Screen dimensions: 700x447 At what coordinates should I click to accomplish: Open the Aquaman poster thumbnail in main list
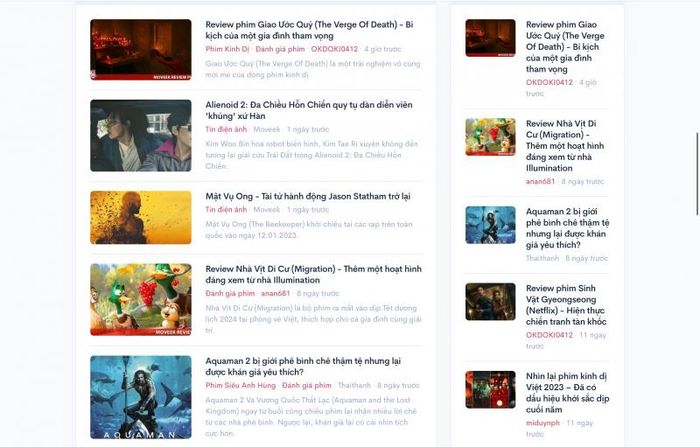coord(141,397)
